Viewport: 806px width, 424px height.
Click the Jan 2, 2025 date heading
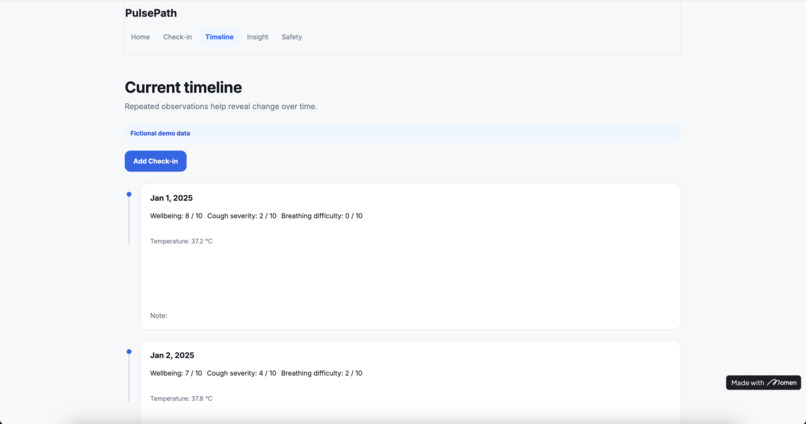click(x=172, y=355)
